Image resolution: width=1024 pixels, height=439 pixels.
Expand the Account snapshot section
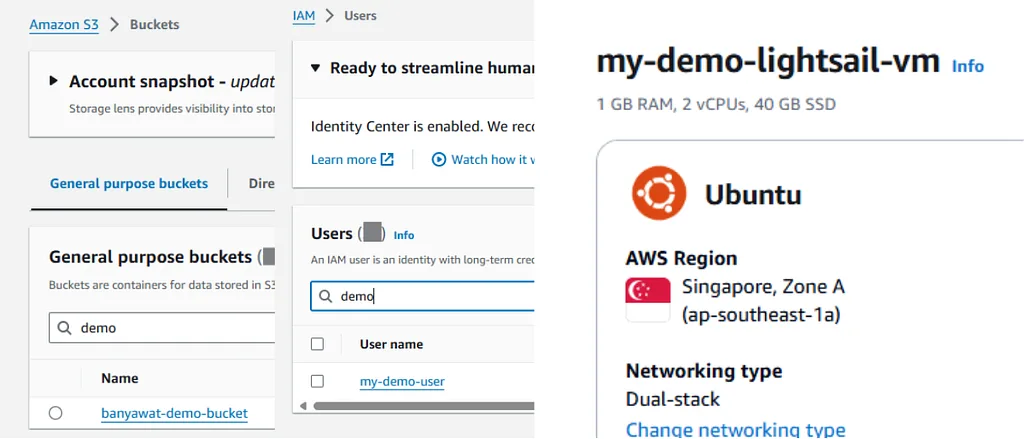point(54,82)
